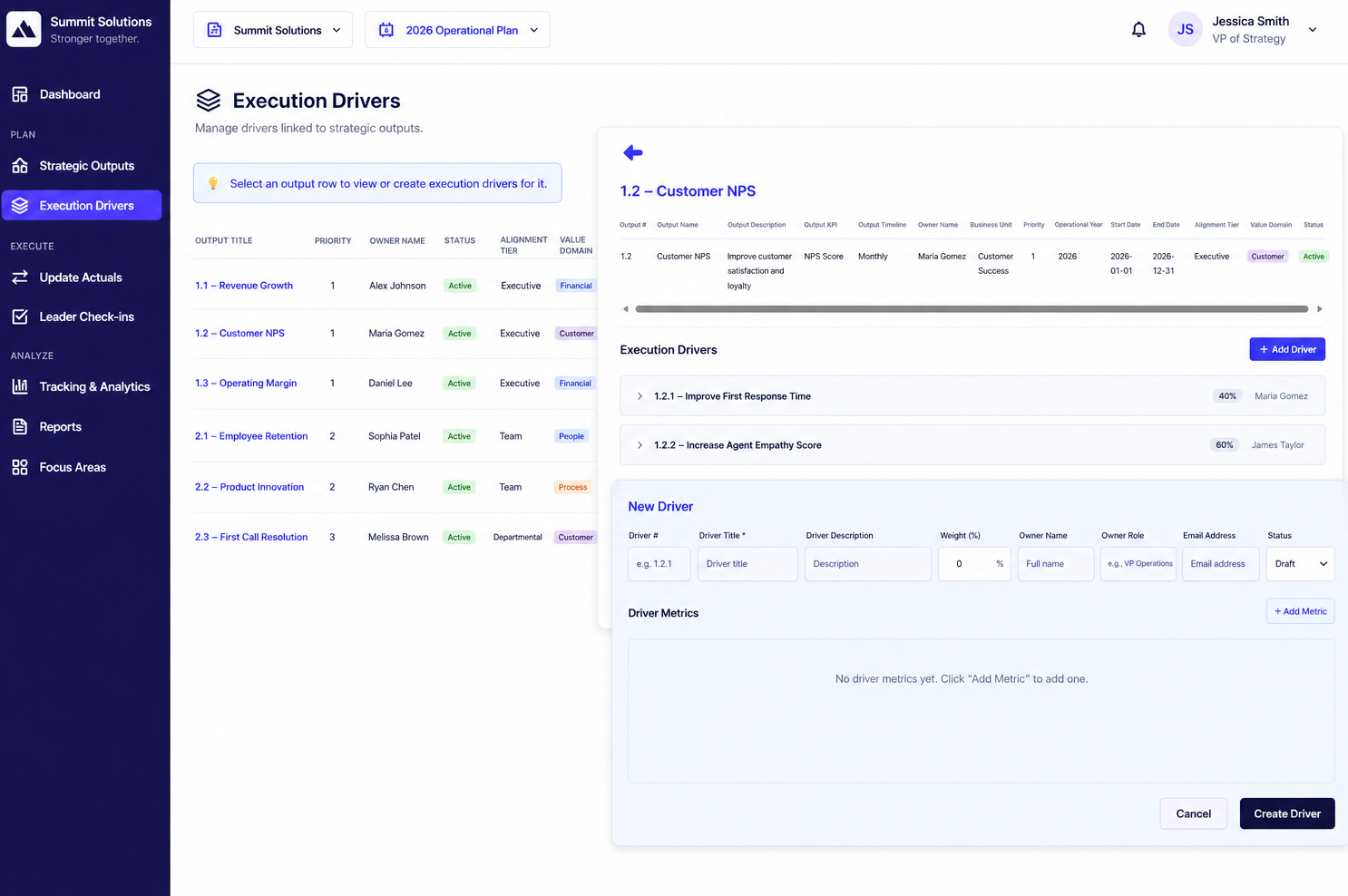Screen dimensions: 1348x896
Task: Open Summit Solutions organization dropdown
Action: click(273, 30)
